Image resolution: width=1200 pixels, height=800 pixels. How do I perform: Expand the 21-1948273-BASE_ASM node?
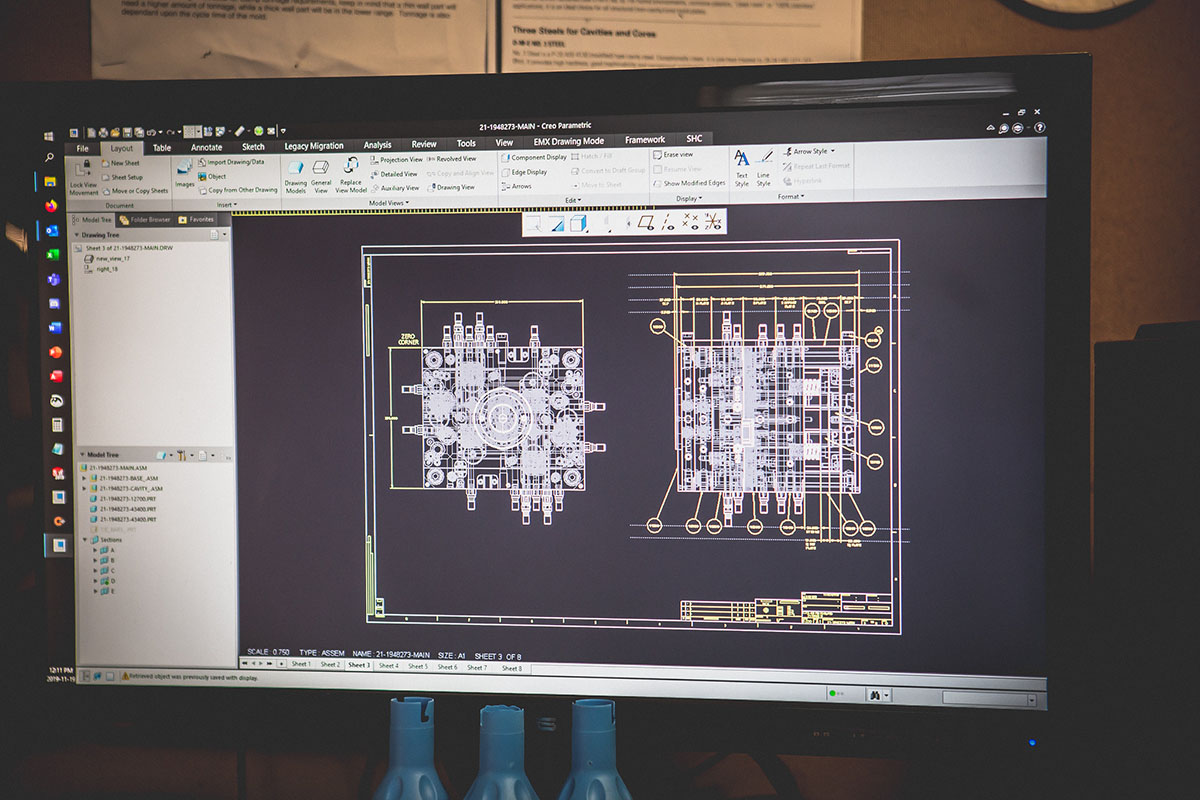pyautogui.click(x=85, y=478)
